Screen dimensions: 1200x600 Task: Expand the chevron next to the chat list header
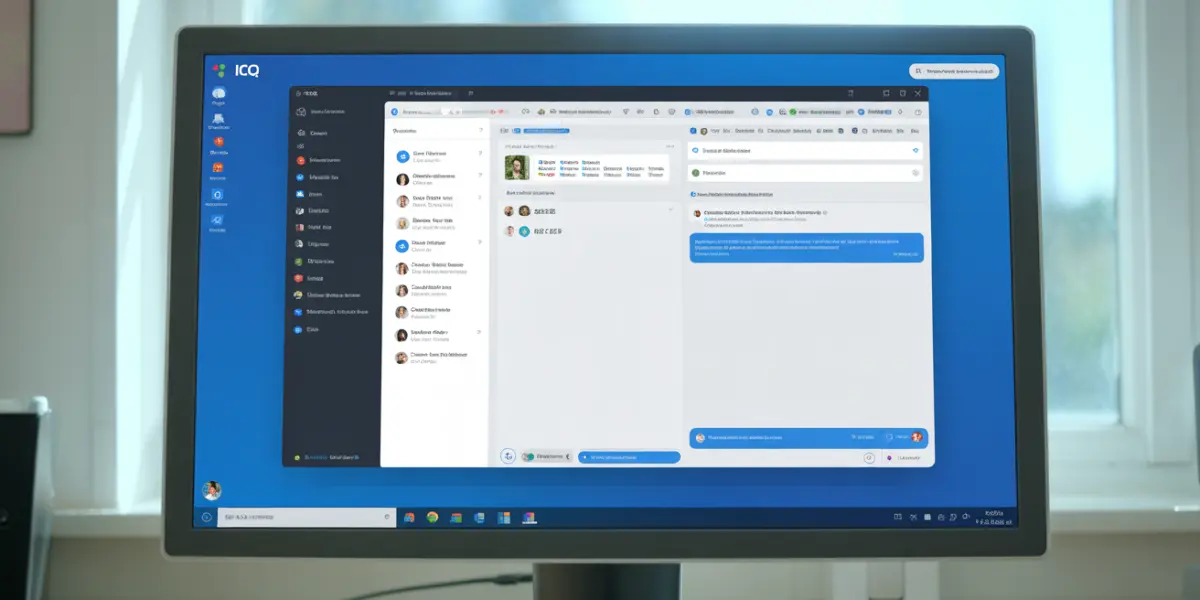(480, 130)
